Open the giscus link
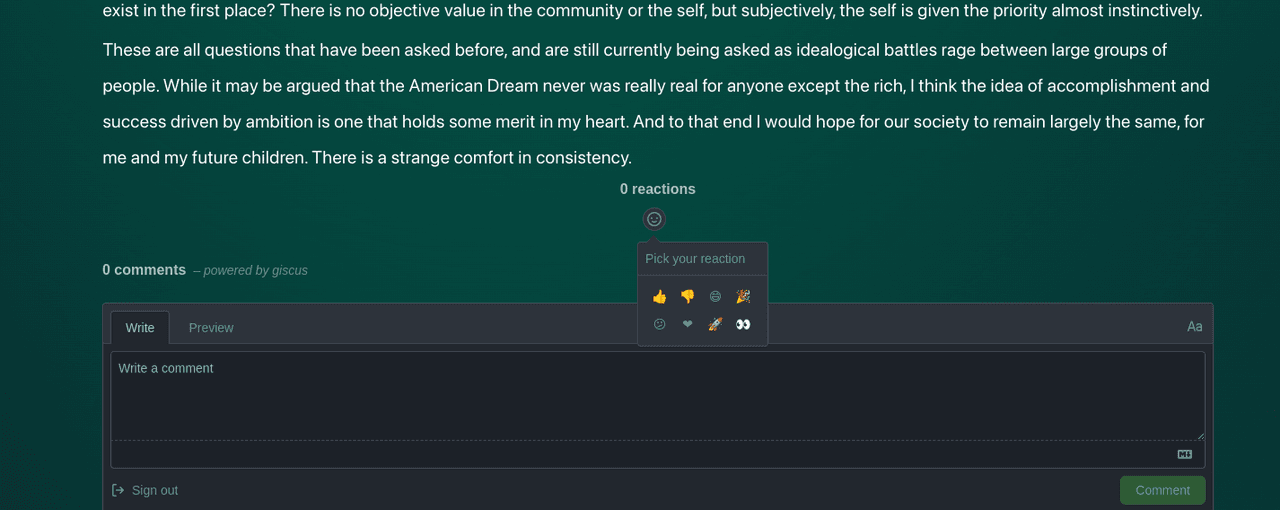Viewport: 1280px width, 510px height. point(286,271)
